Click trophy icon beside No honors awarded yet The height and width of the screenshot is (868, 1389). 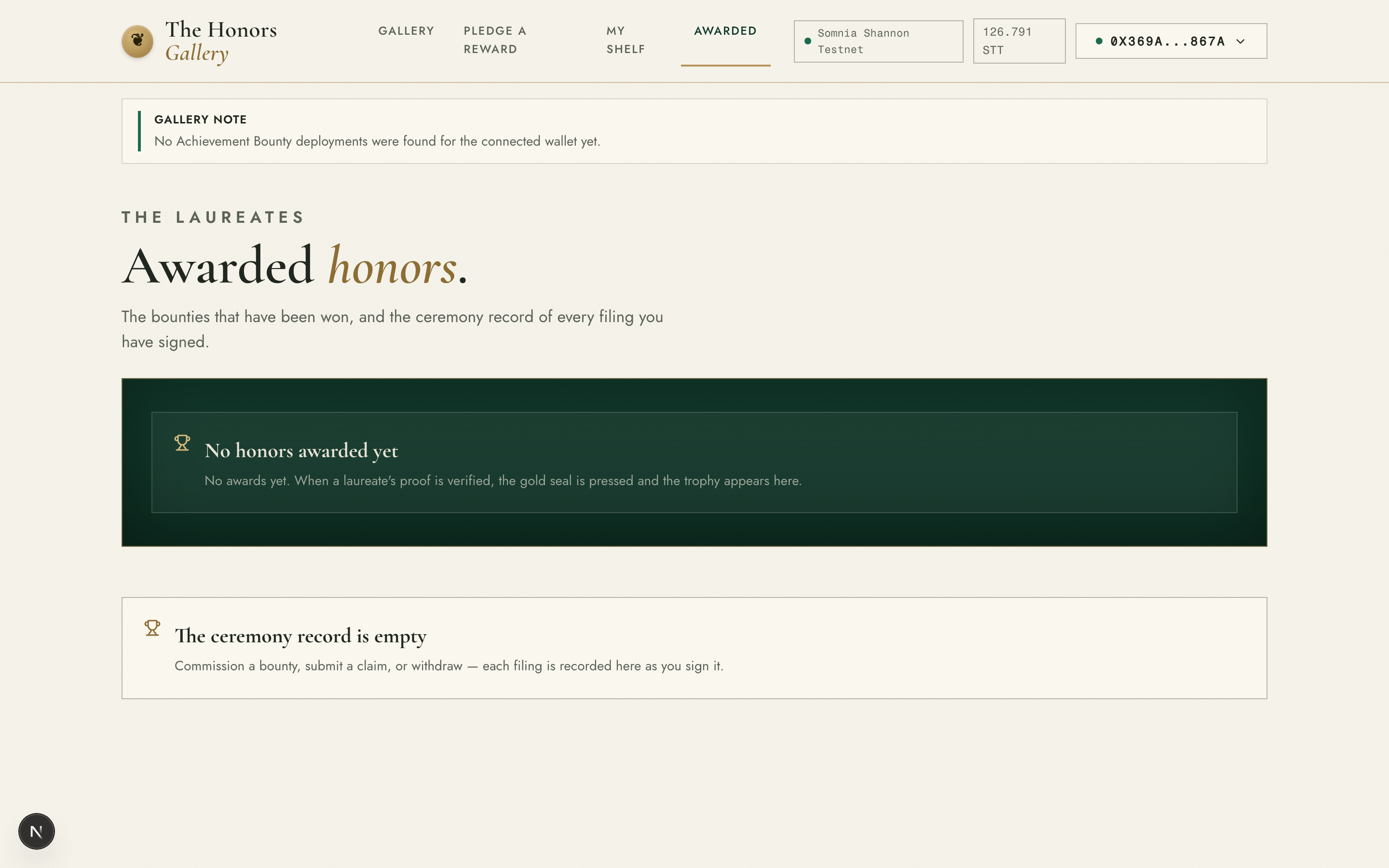click(182, 443)
